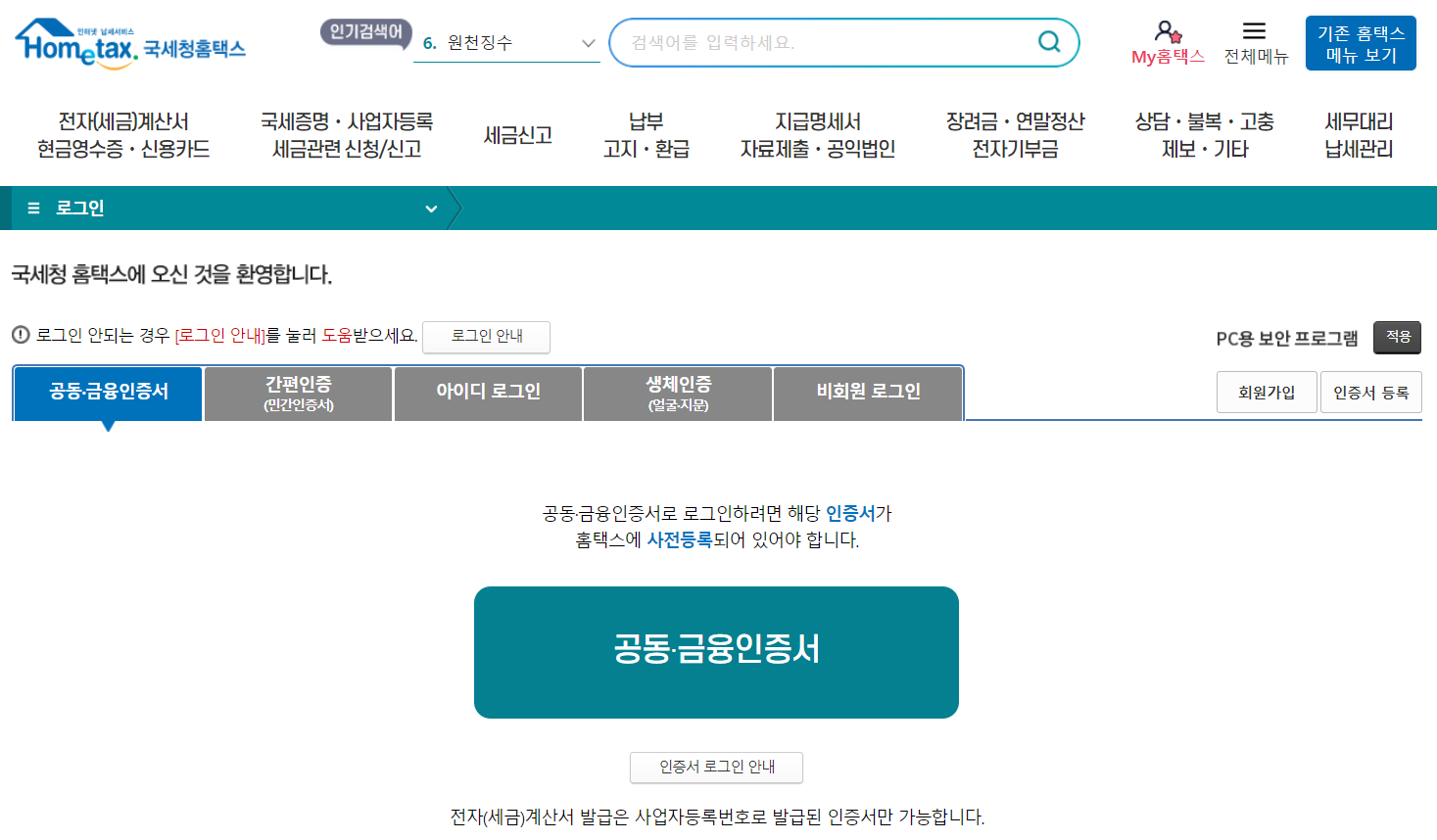Viewport: 1437px width, 840px height.
Task: Click the list icon beside 로그인 breadcrumb
Action: pyautogui.click(x=34, y=209)
